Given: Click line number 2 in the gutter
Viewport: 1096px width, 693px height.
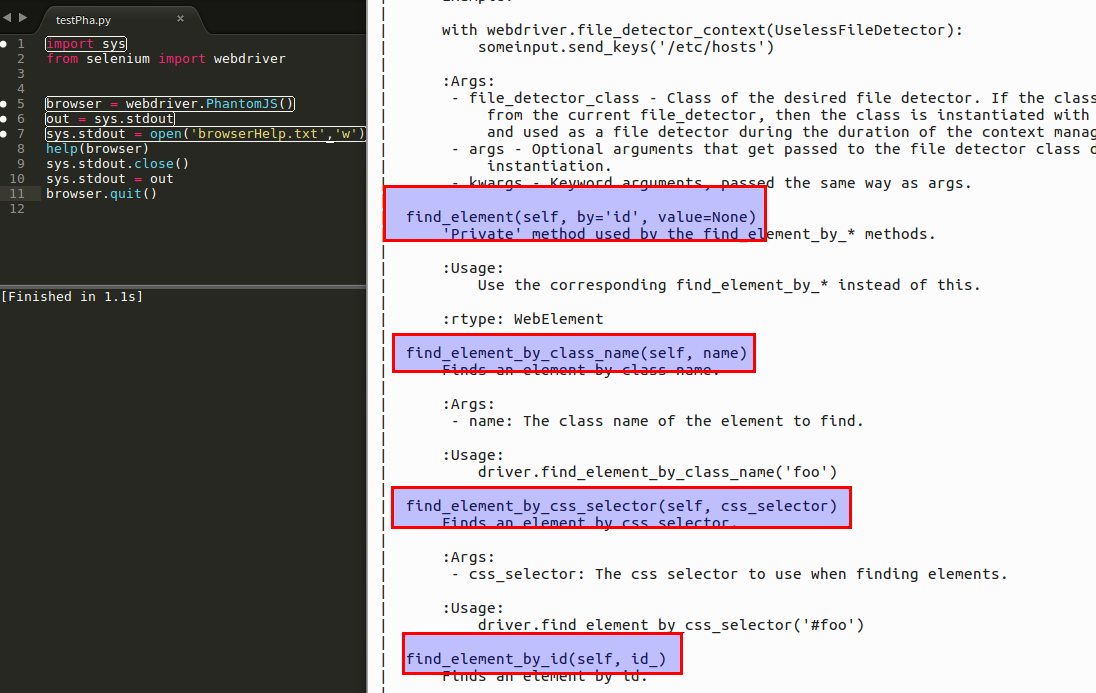Looking at the screenshot, I should (x=21, y=59).
